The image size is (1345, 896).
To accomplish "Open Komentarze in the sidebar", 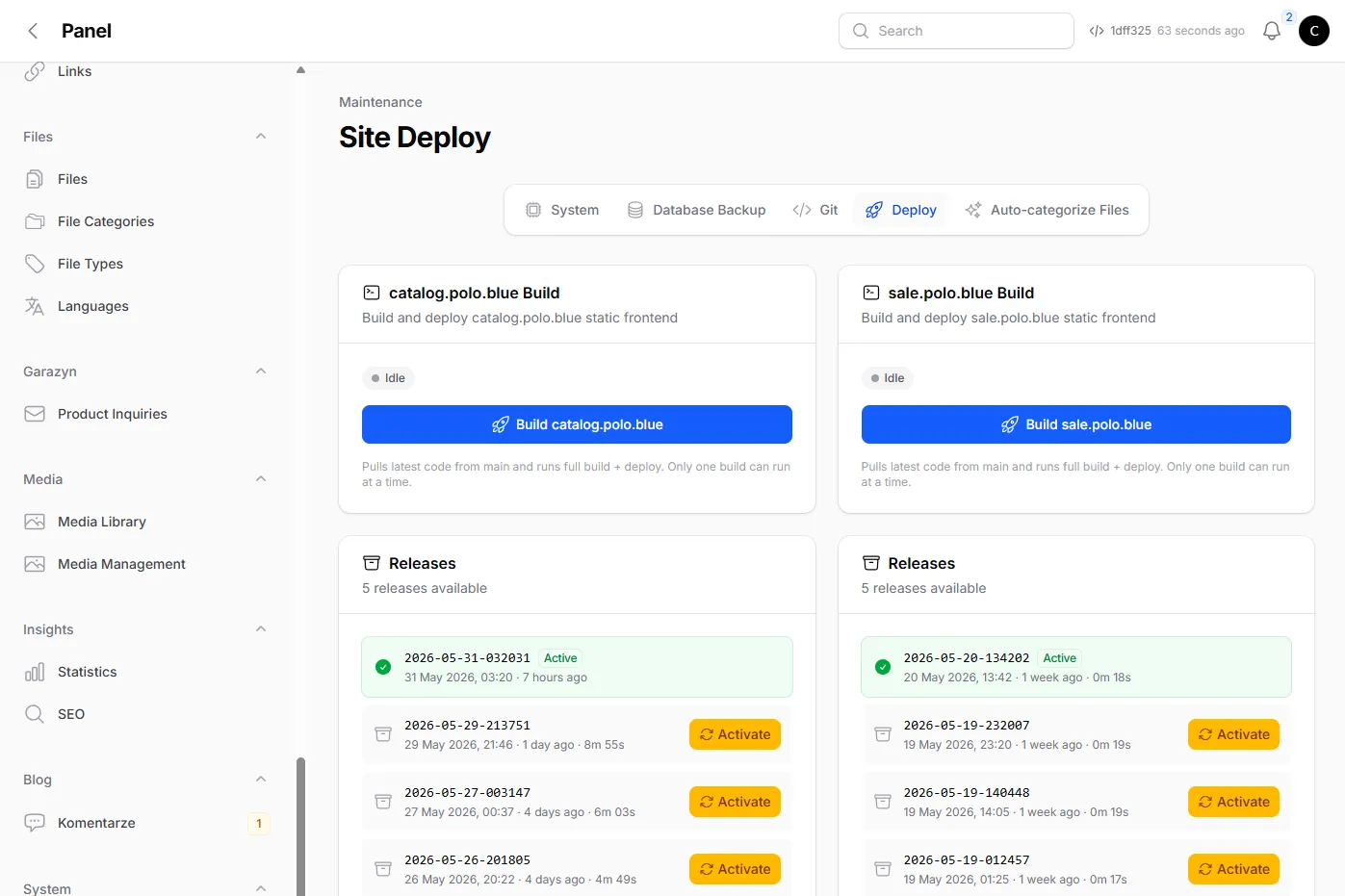I will point(146,823).
